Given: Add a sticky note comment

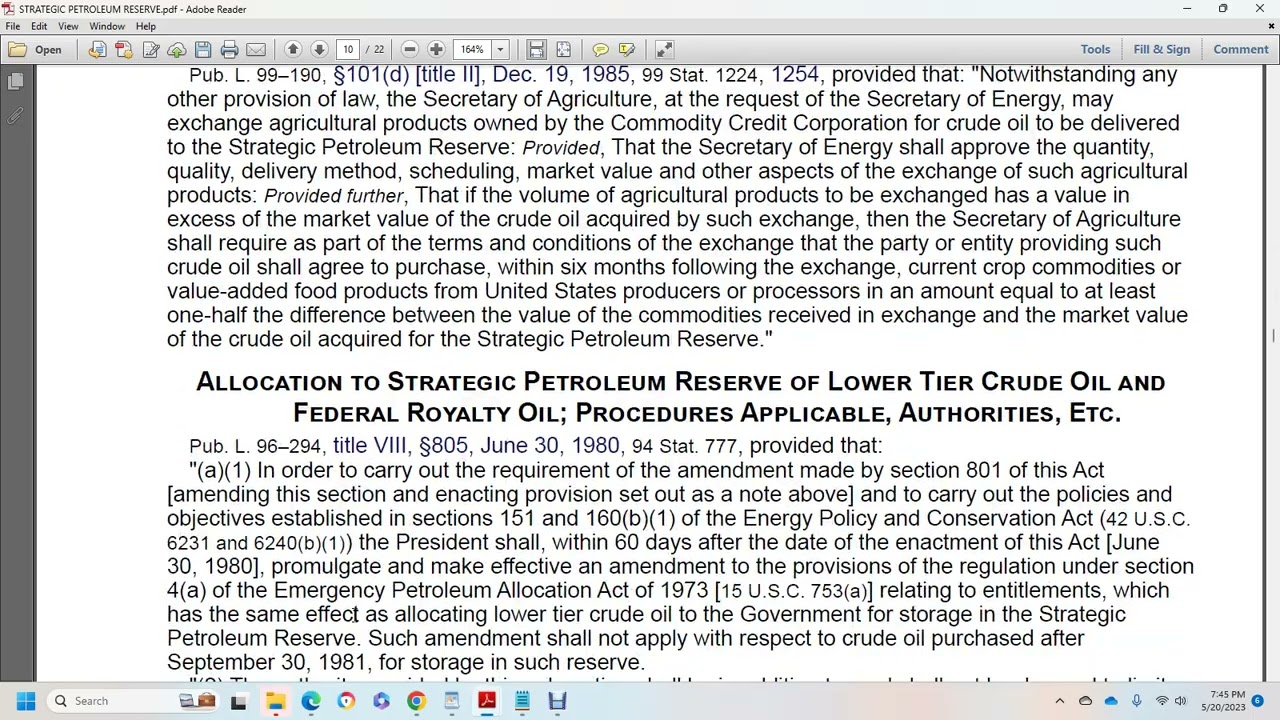Looking at the screenshot, I should point(600,49).
